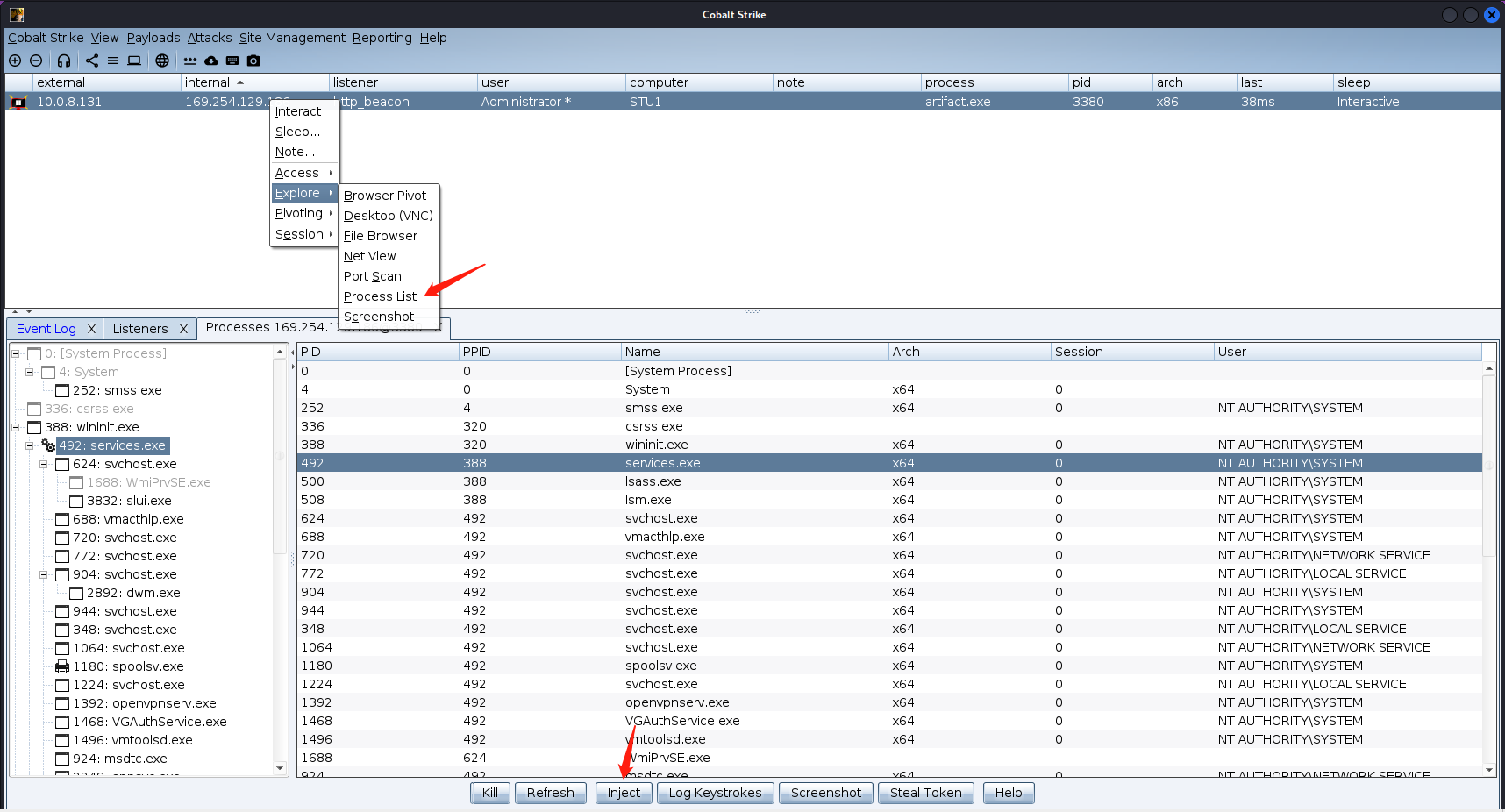Open the Access submenu in context menu
1505x812 pixels.
tap(303, 173)
